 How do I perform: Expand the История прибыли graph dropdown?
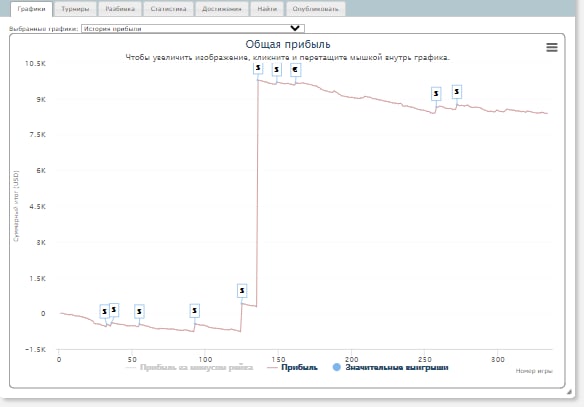(193, 28)
